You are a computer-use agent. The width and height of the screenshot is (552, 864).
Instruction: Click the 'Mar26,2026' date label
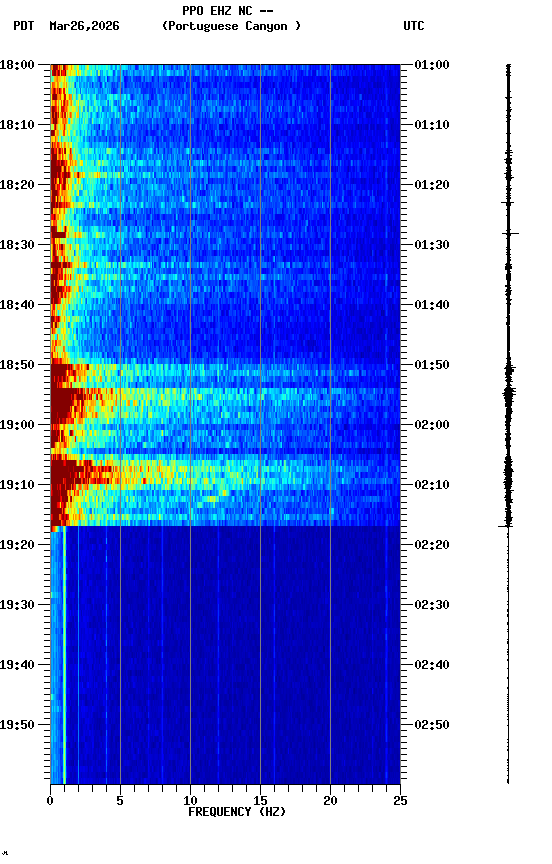tap(84, 26)
